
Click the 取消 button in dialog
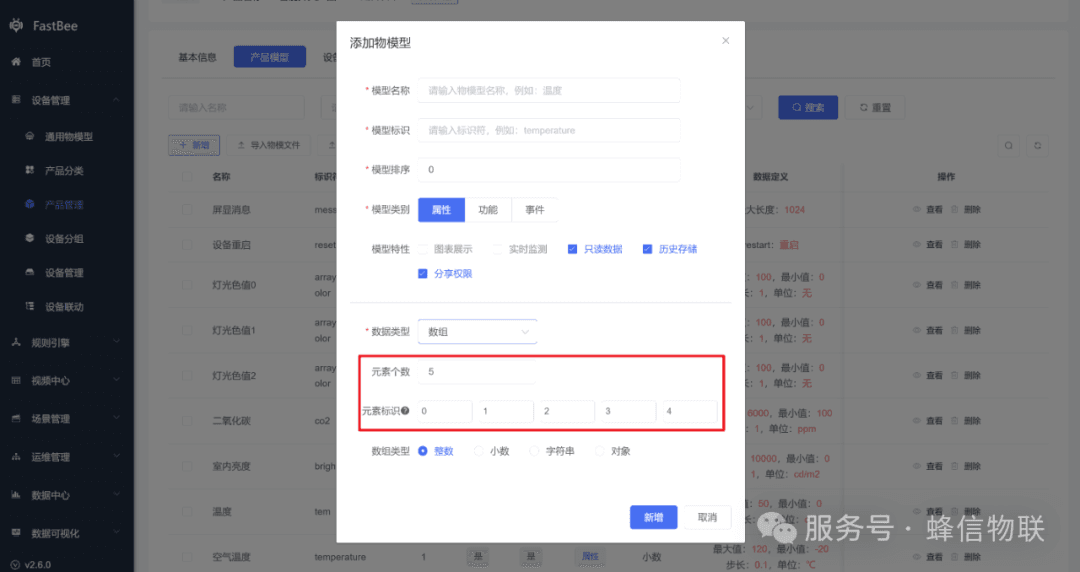click(707, 518)
